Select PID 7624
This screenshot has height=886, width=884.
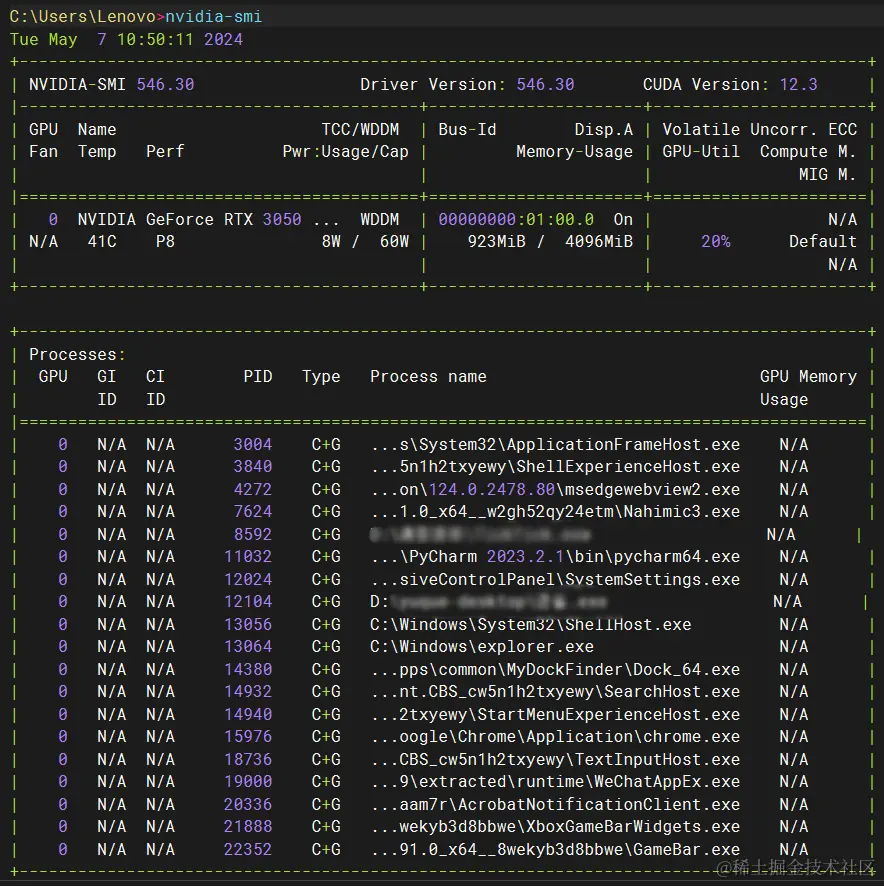click(x=253, y=512)
